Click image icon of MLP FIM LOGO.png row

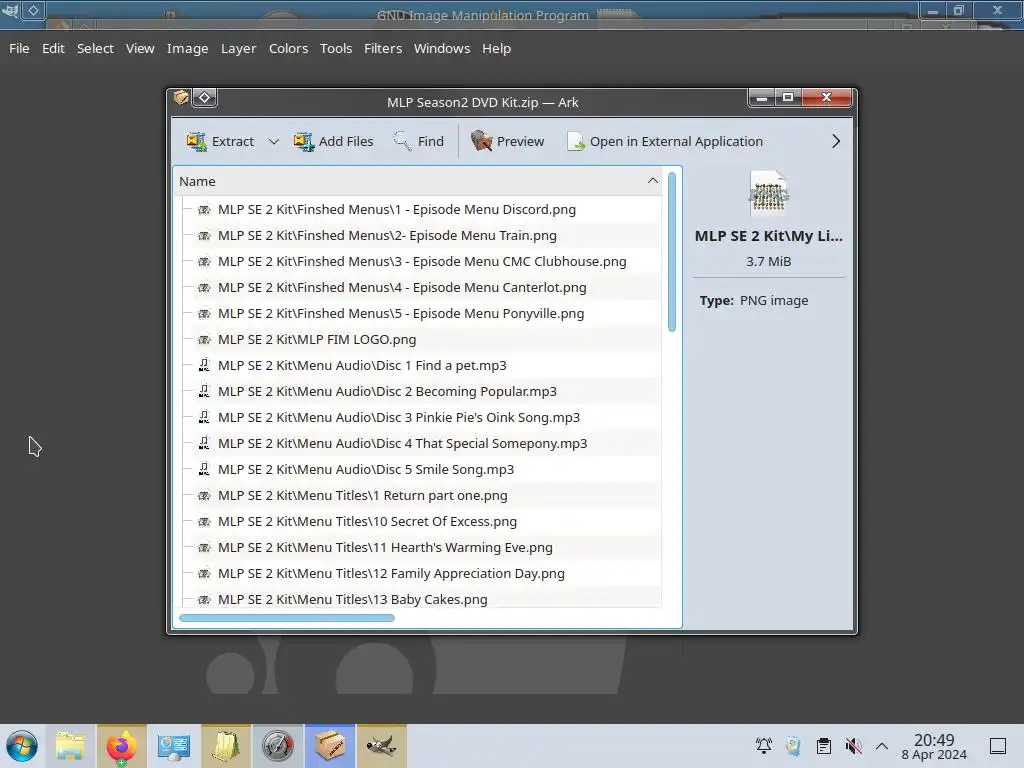pyautogui.click(x=204, y=340)
